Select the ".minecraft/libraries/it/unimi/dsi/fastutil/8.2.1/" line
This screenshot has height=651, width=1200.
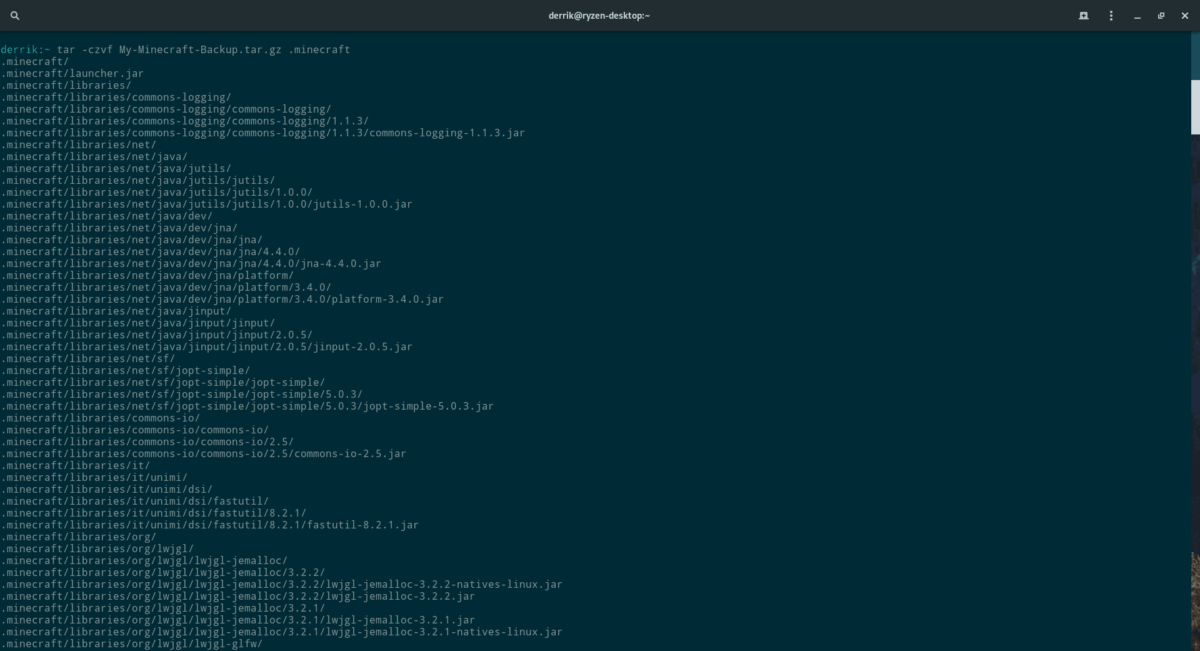(153, 513)
